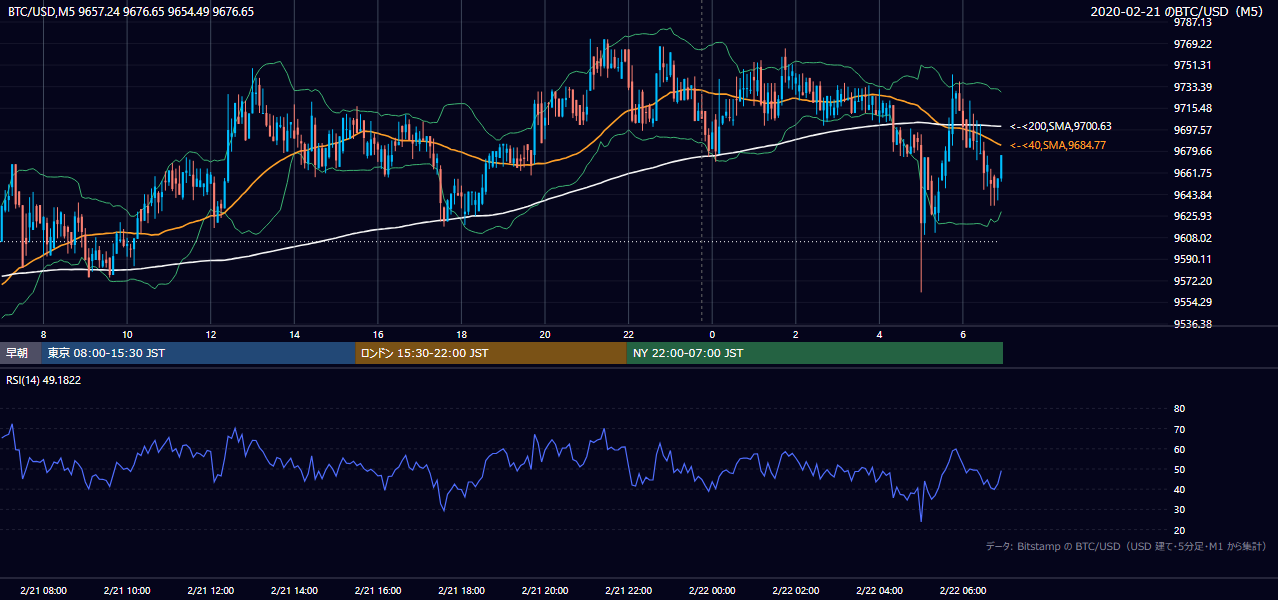Click the time label 2/22 04:00
Screen dimensions: 1278x600
tap(879, 591)
